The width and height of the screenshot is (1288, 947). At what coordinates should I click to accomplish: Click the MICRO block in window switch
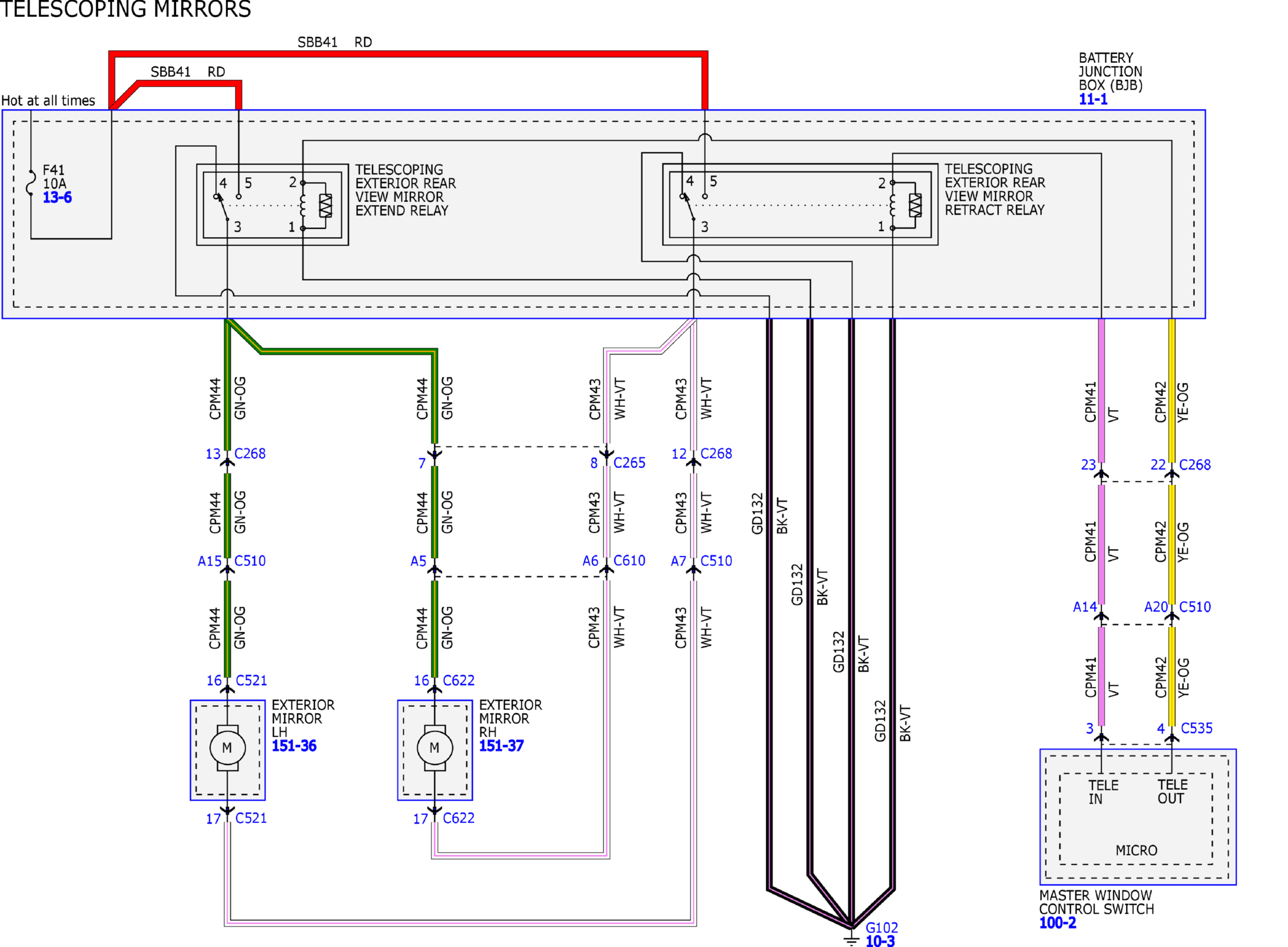pos(1136,819)
